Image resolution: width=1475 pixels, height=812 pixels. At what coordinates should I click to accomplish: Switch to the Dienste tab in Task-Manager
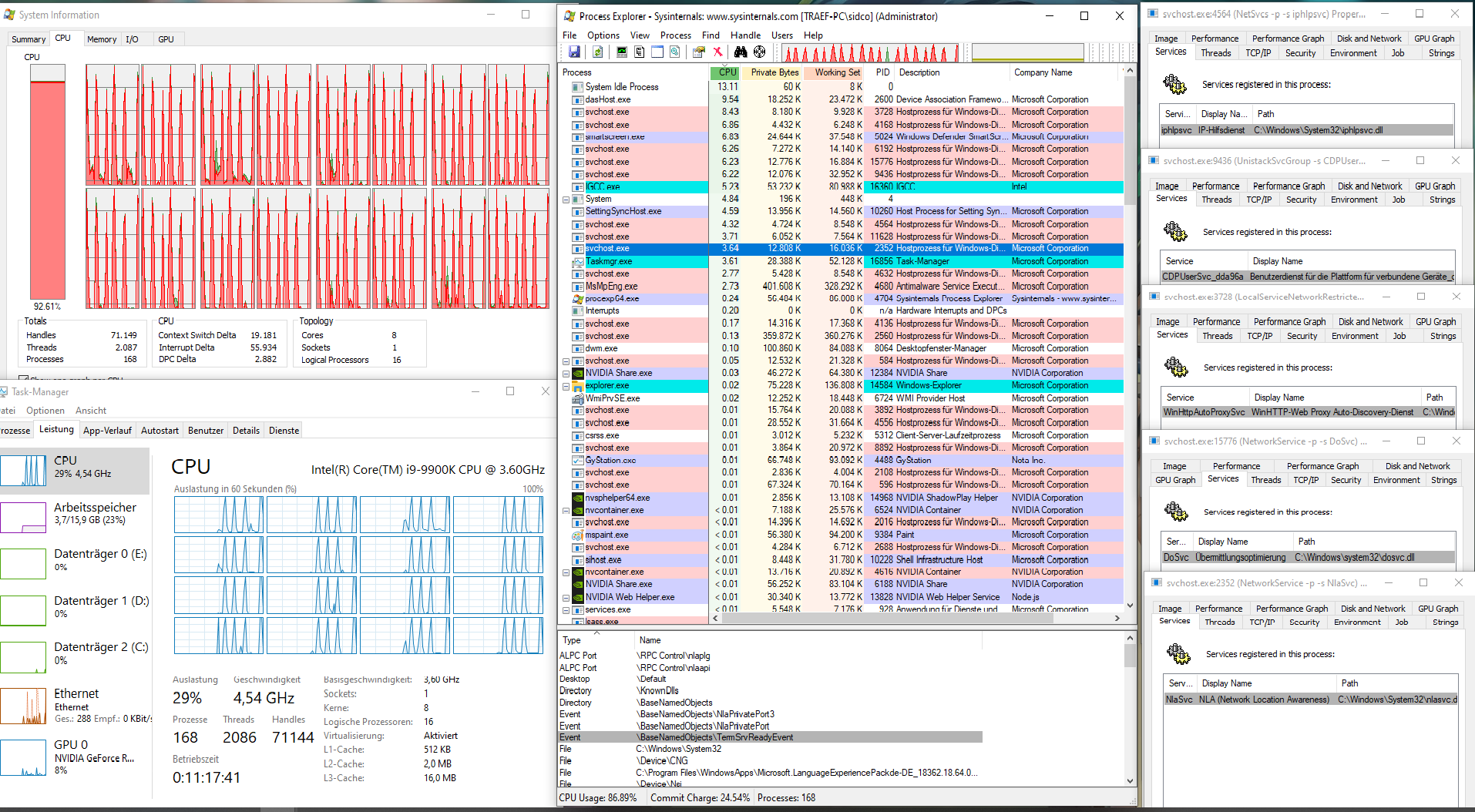(284, 431)
